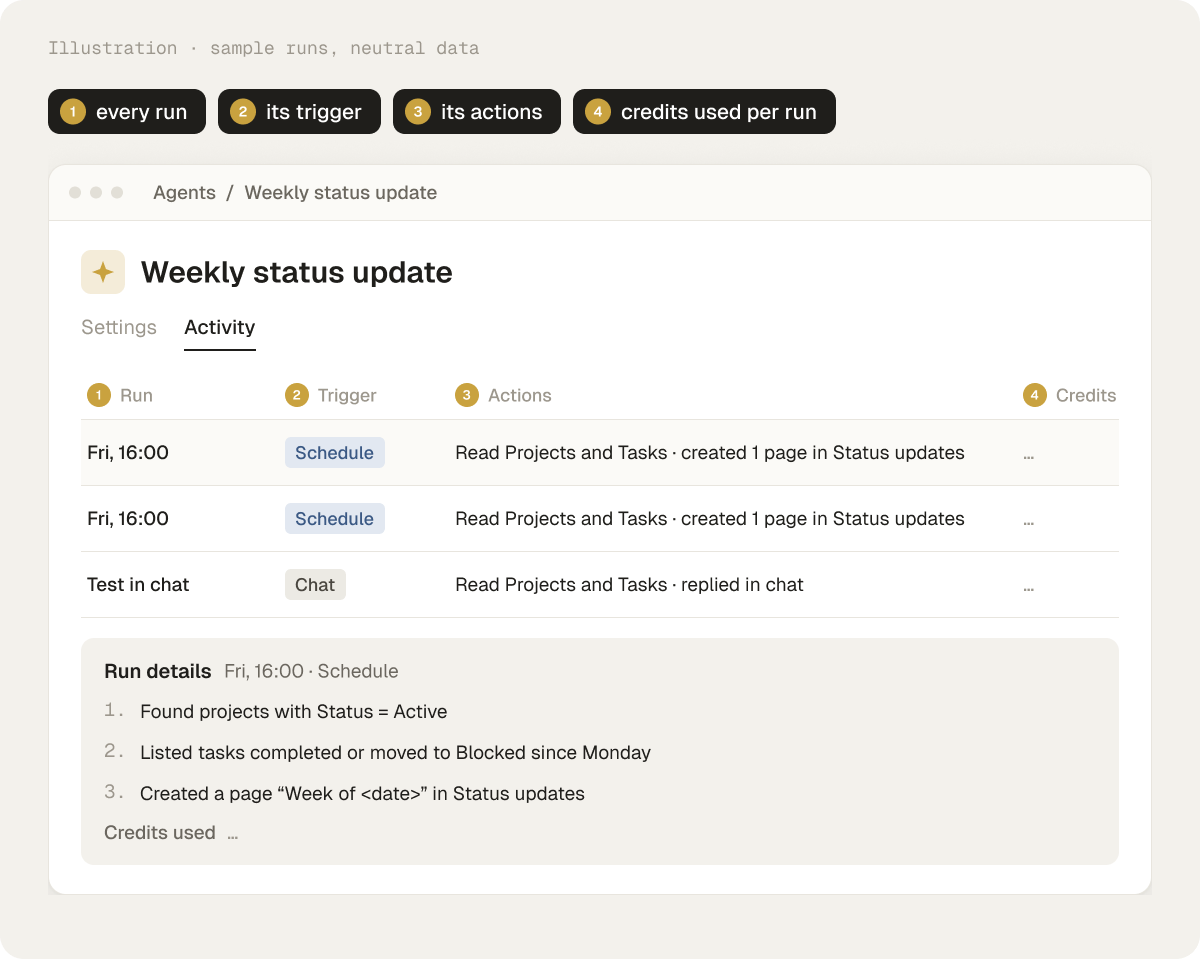Click the Weekly status update page title

point(297,272)
